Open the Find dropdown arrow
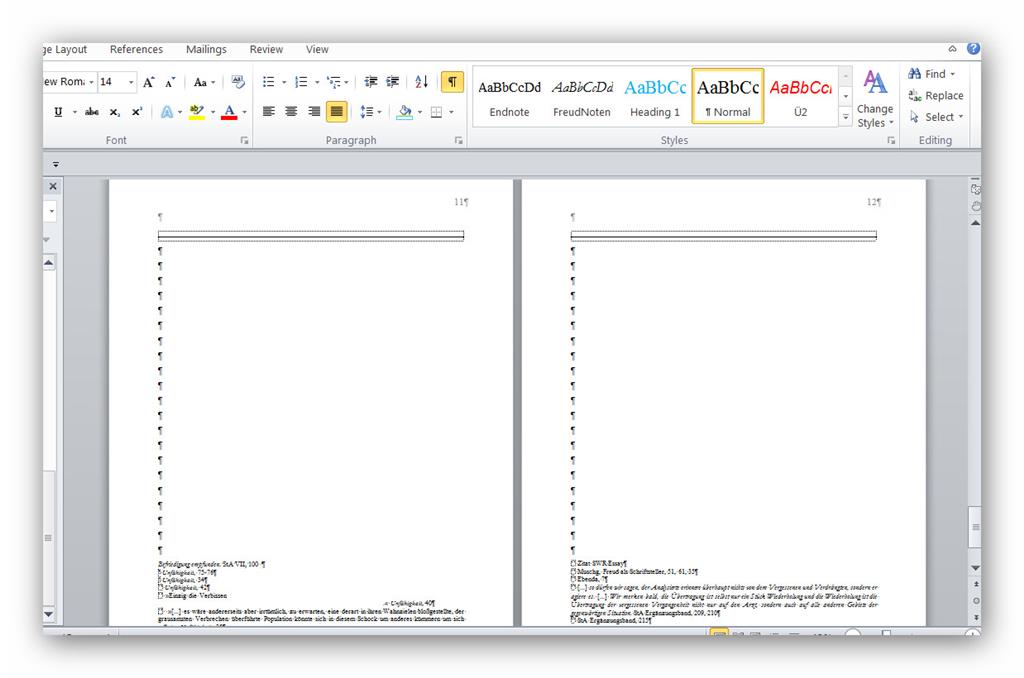The image size is (1024, 678). coord(953,74)
